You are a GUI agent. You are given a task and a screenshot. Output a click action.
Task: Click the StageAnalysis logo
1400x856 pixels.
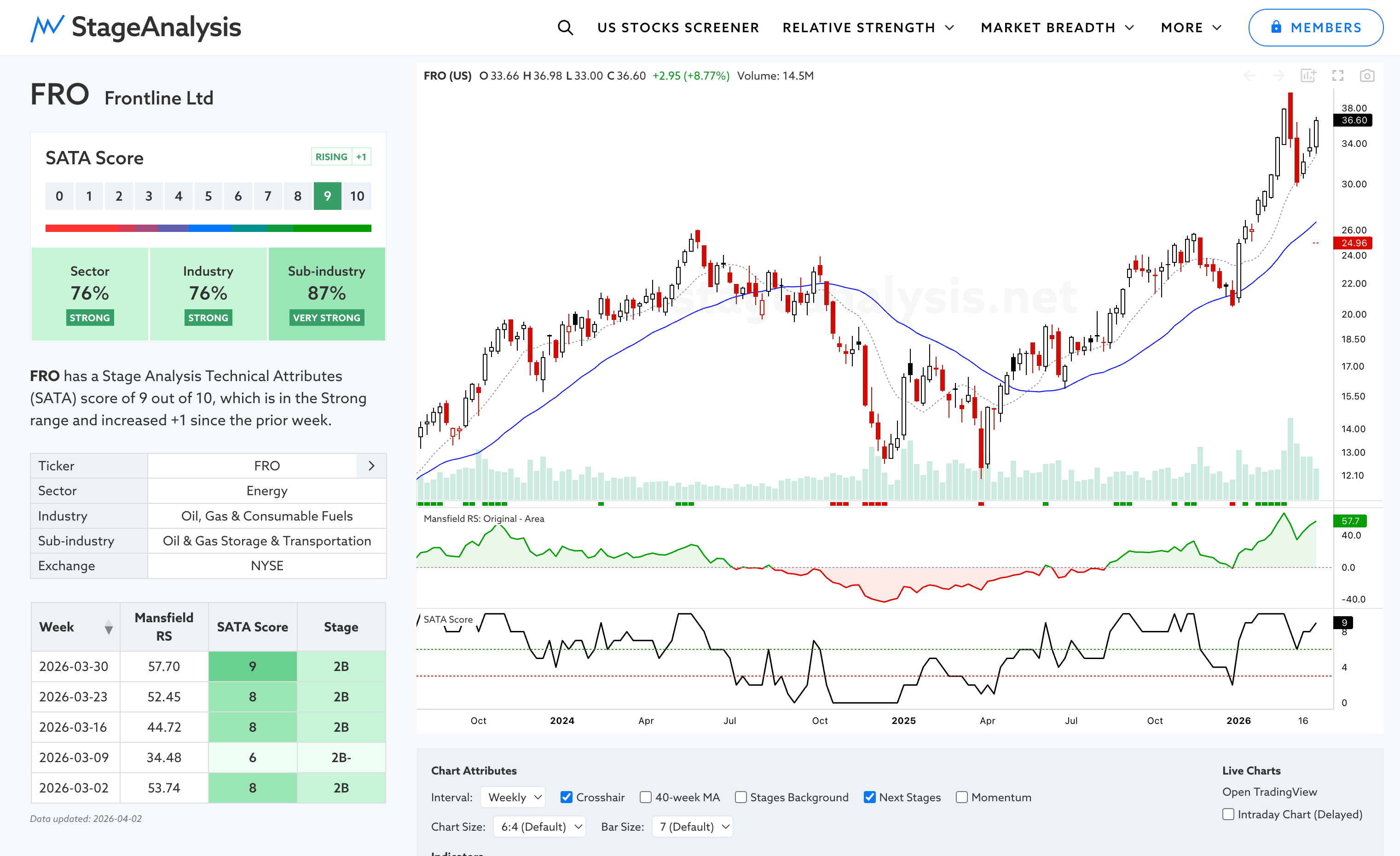point(136,27)
